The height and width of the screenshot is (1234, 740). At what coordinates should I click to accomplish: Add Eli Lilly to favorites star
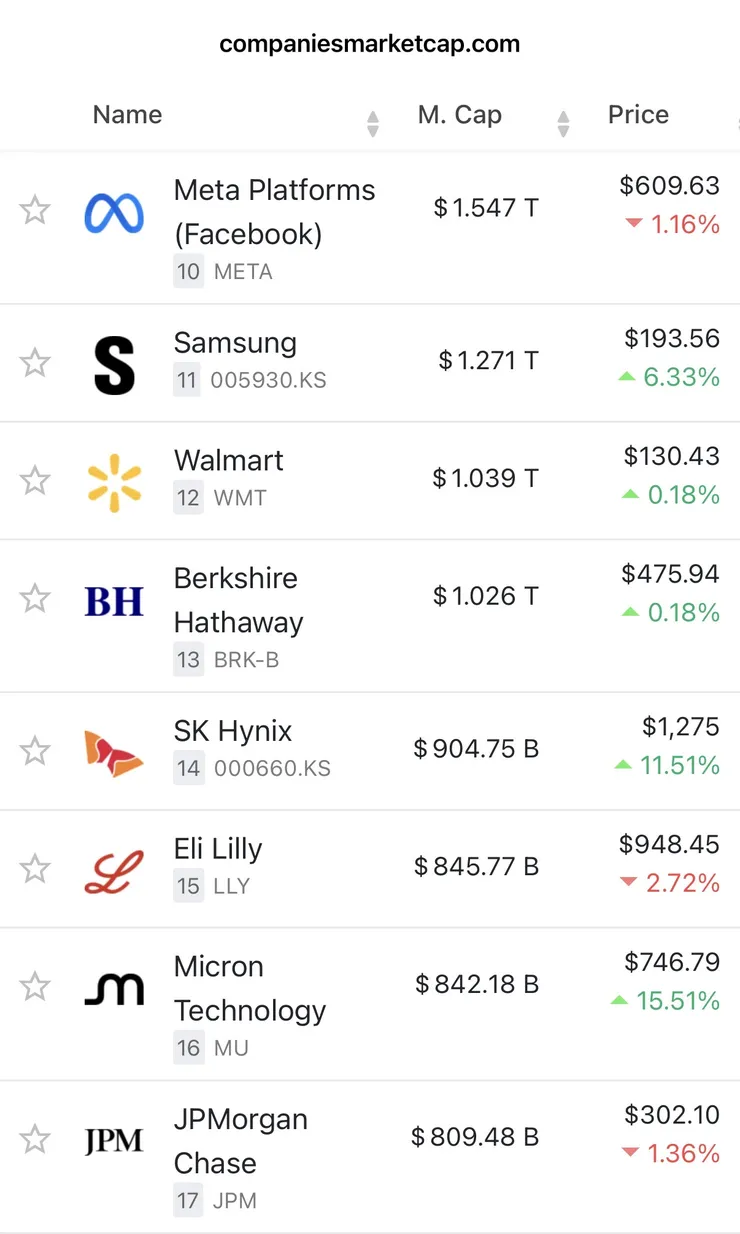(35, 868)
